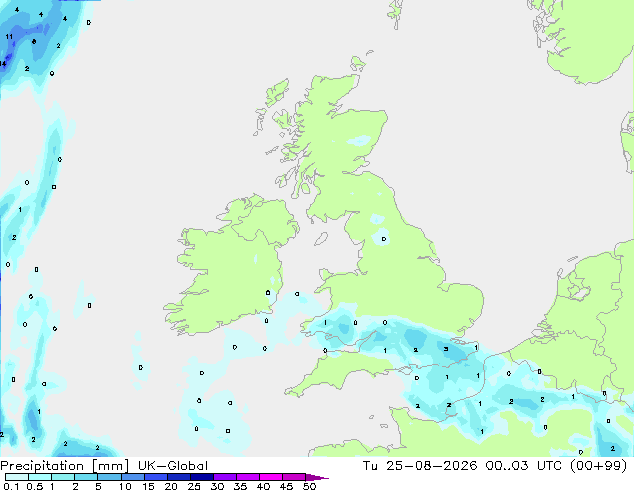Select the purple 30 to 35 mm legend swatch
Viewport: 634px width, 490px height.
point(225,477)
